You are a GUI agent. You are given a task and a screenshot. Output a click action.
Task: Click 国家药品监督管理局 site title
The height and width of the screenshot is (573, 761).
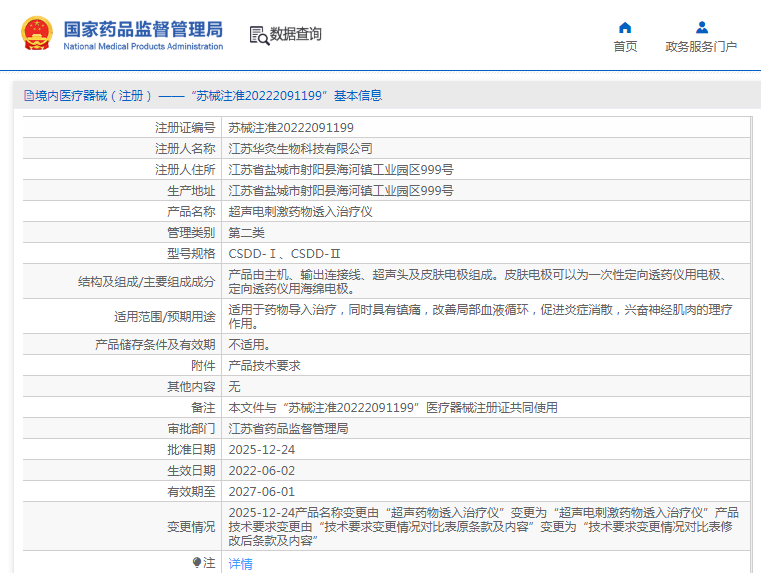pos(143,30)
